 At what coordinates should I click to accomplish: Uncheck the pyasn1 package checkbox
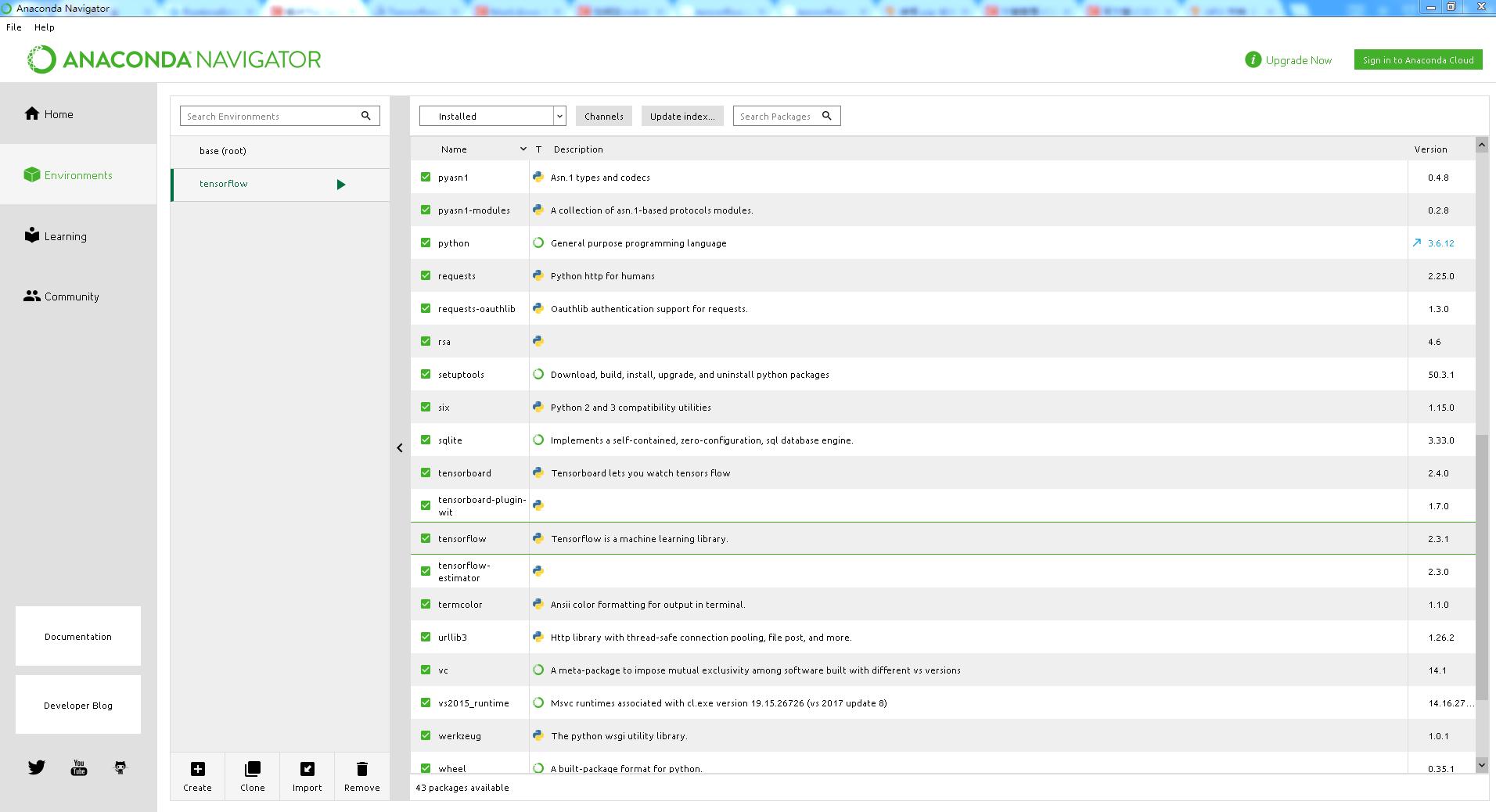tap(426, 177)
